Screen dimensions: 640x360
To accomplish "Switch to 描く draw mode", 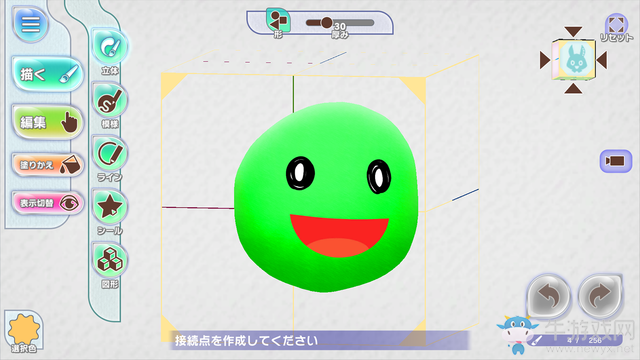I will 48,74.
